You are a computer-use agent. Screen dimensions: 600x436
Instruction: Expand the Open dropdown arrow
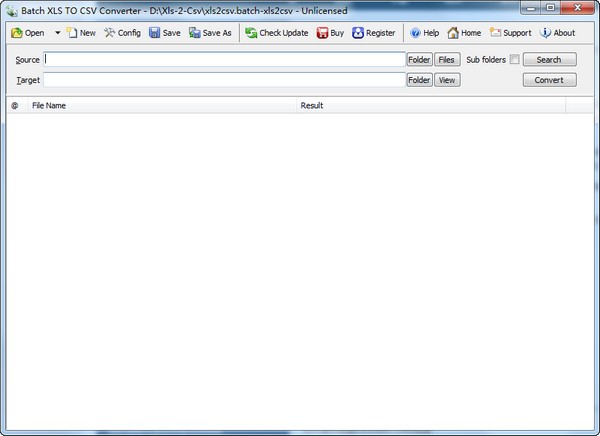pos(57,33)
